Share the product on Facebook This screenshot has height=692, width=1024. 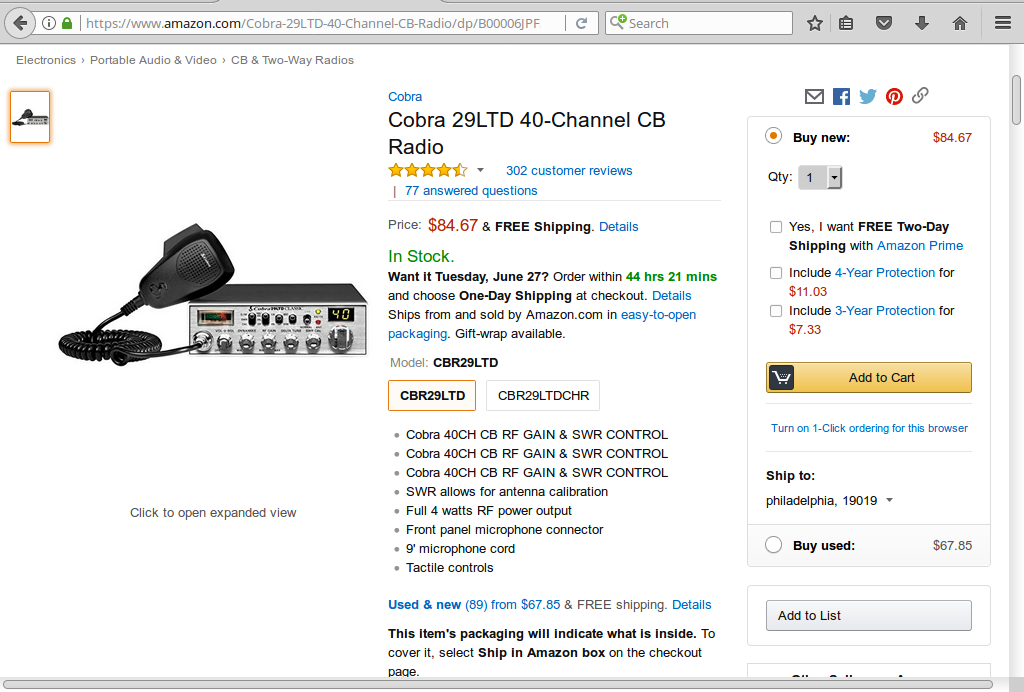841,96
